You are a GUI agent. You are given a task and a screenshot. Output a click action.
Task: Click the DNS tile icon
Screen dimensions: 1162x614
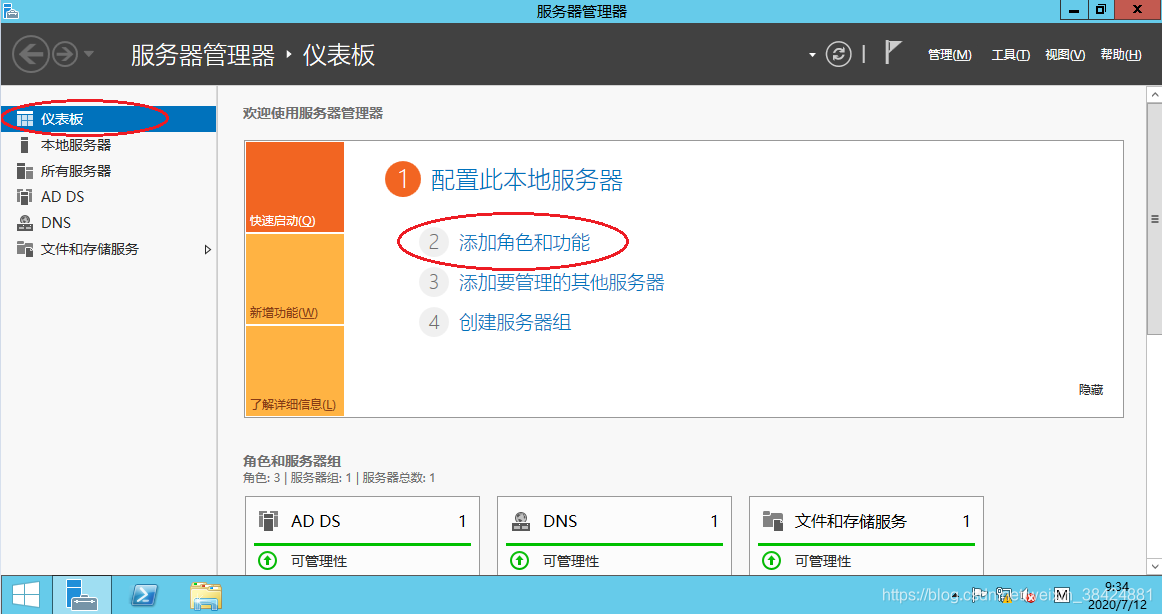pyautogui.click(x=520, y=521)
